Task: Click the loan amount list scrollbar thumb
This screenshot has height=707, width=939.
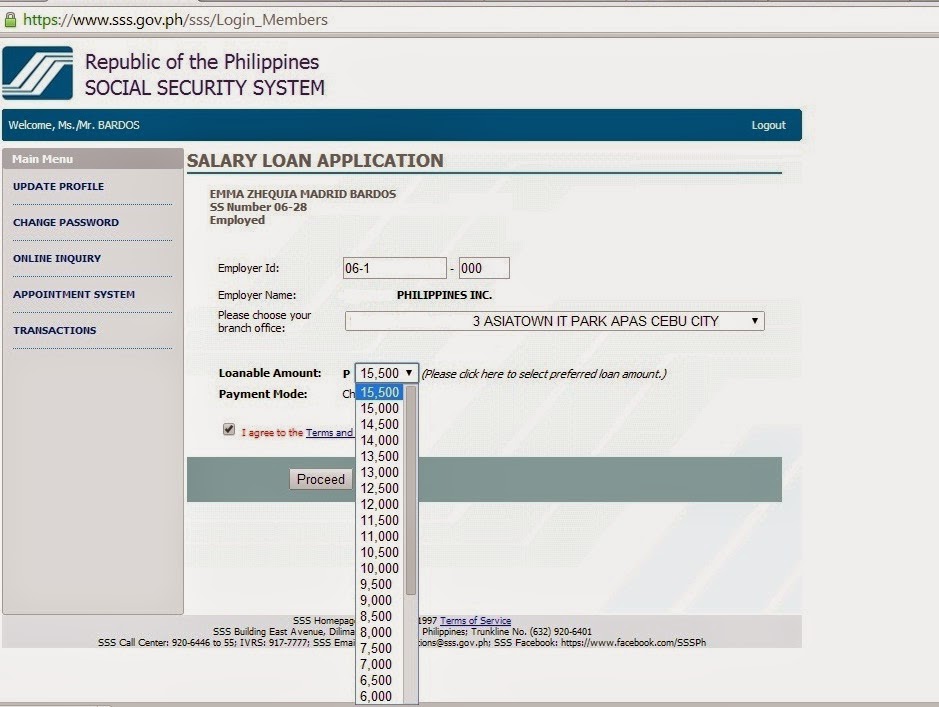Action: (x=411, y=490)
